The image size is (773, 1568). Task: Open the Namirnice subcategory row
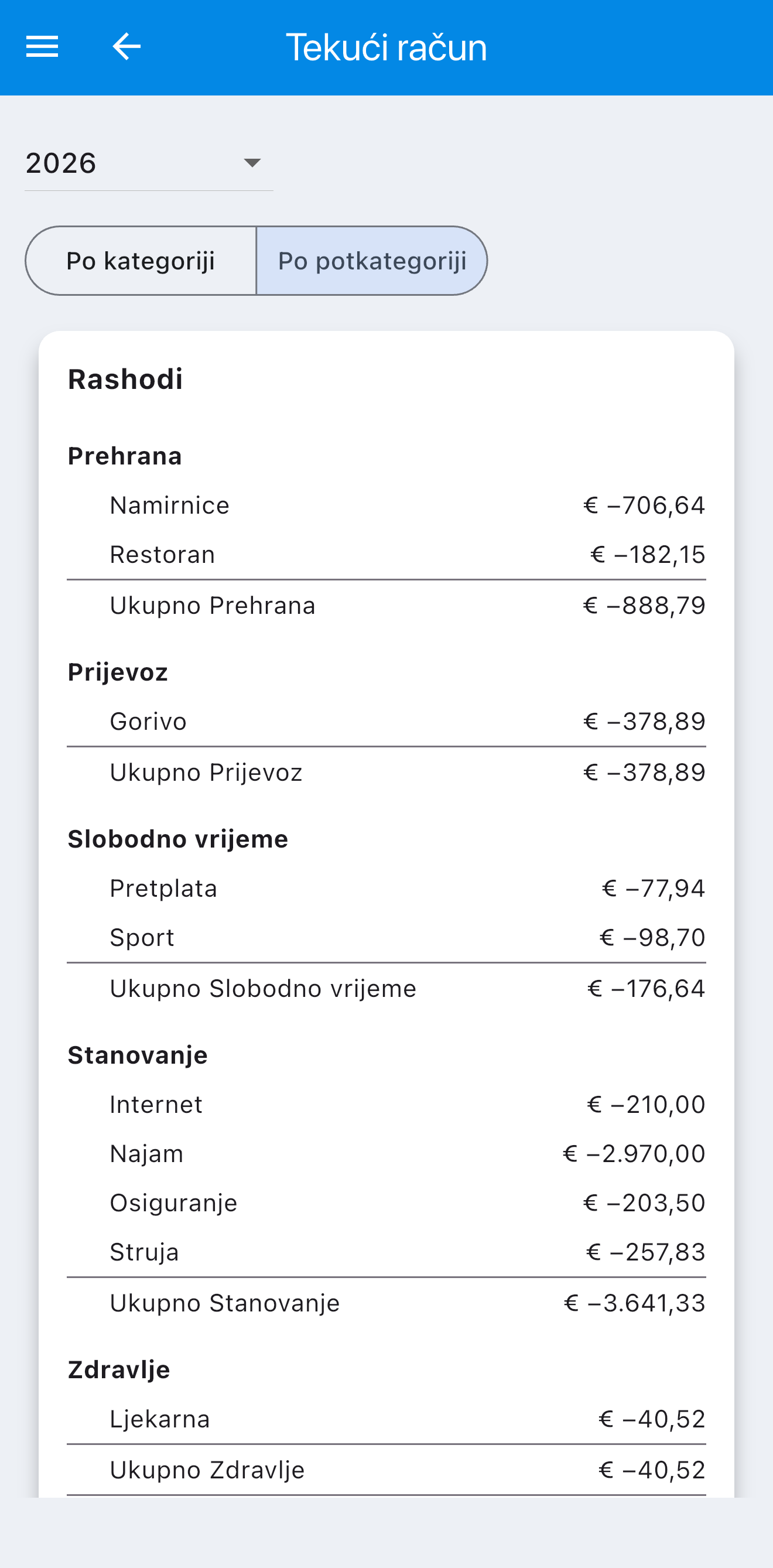(386, 505)
